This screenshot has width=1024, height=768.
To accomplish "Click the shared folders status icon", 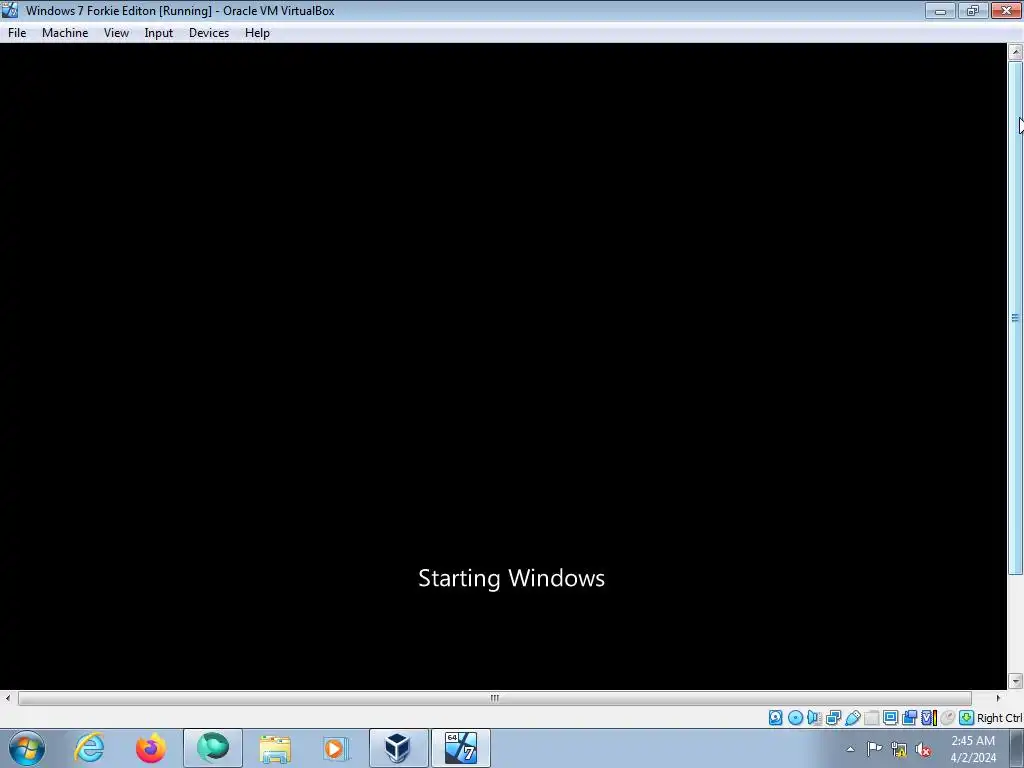I will click(x=871, y=718).
